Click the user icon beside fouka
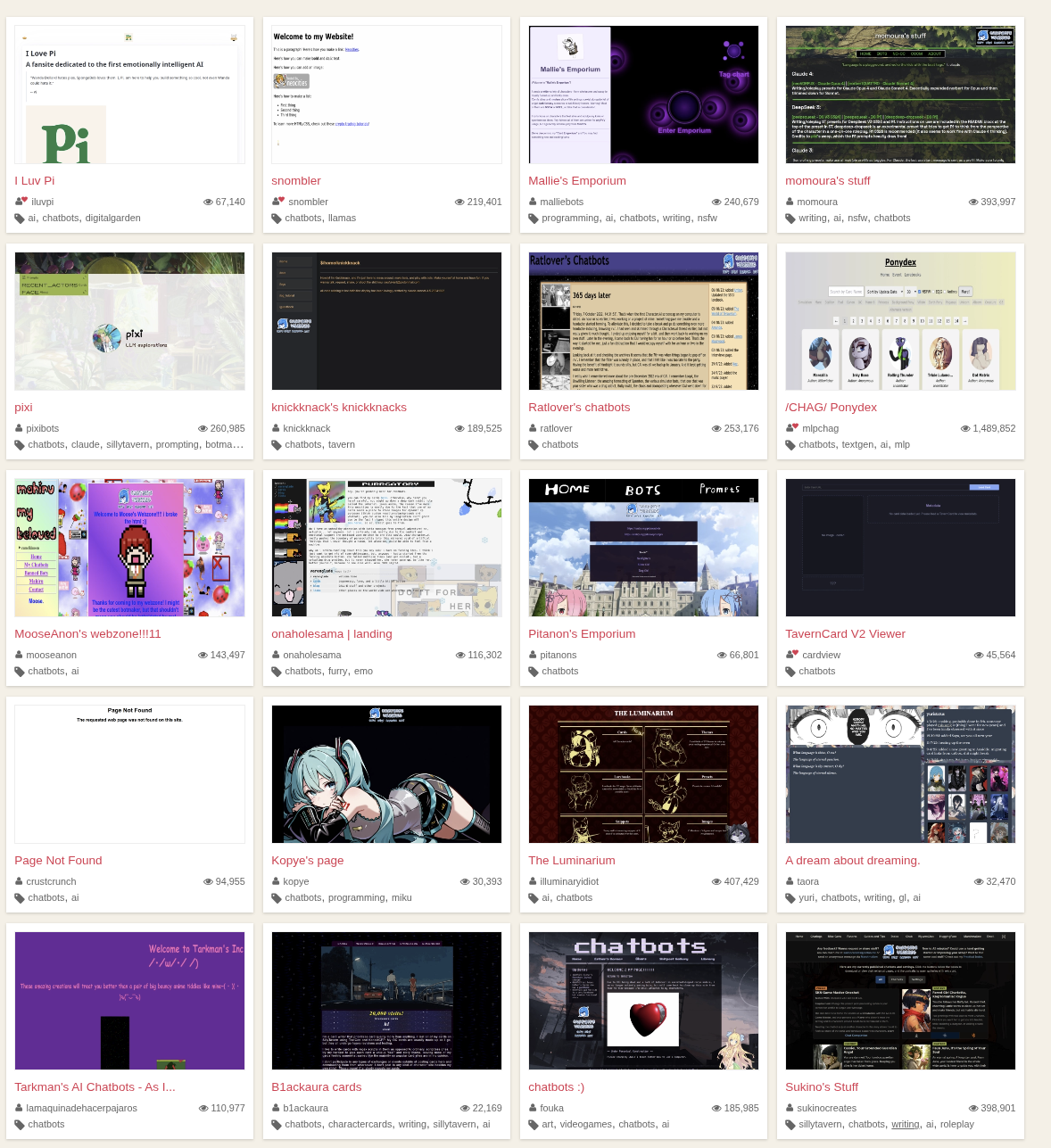 [533, 1108]
